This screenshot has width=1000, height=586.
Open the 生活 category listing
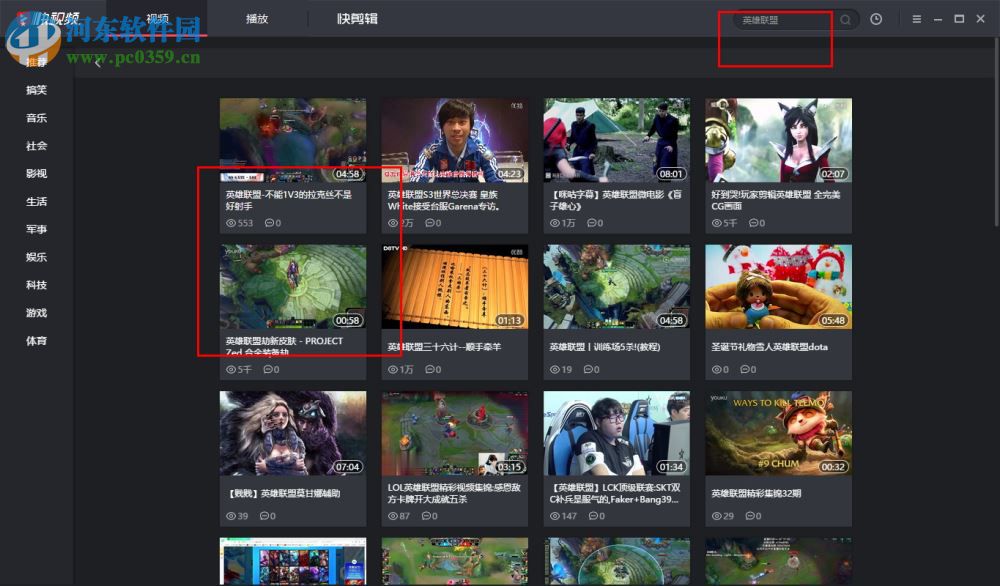pyautogui.click(x=35, y=202)
